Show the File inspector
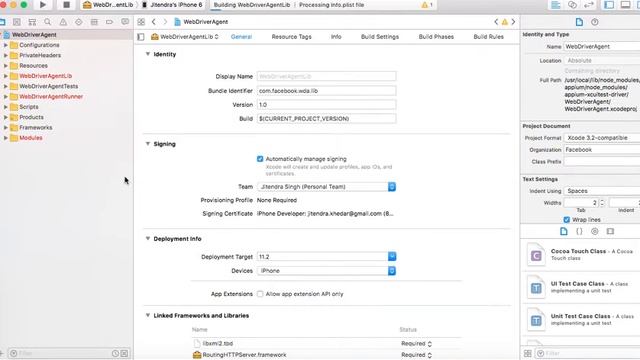Viewport: 640px width, 360px height. click(x=579, y=22)
